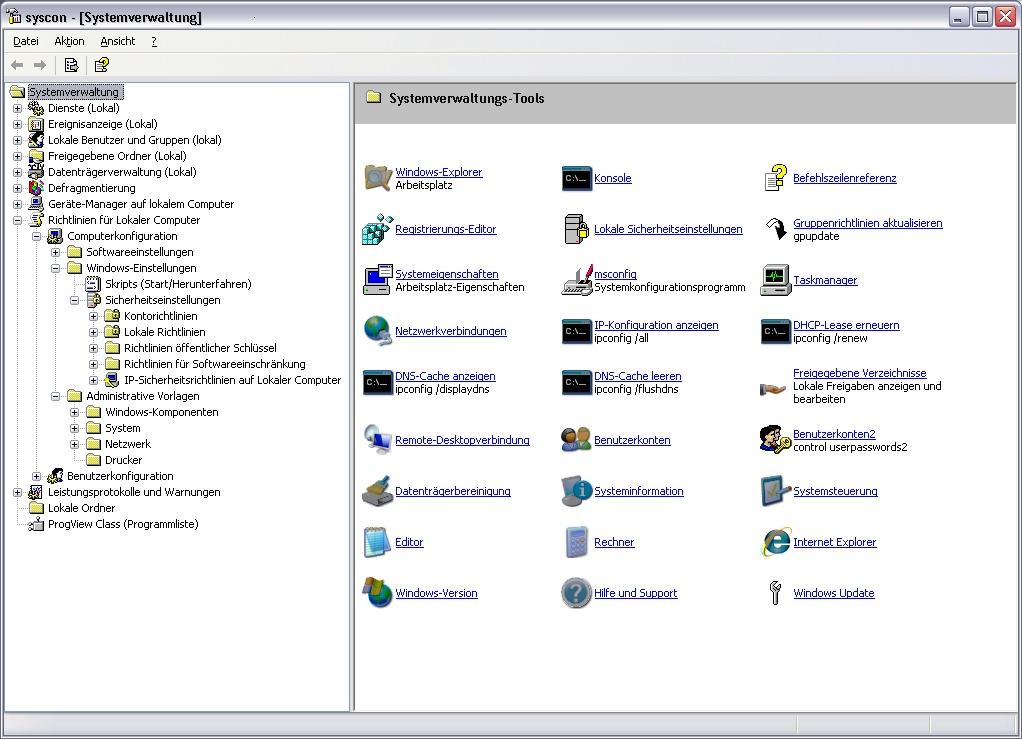Click the DNS-Cache leeren console icon
Viewport: 1022px width, 739px height.
coord(576,382)
